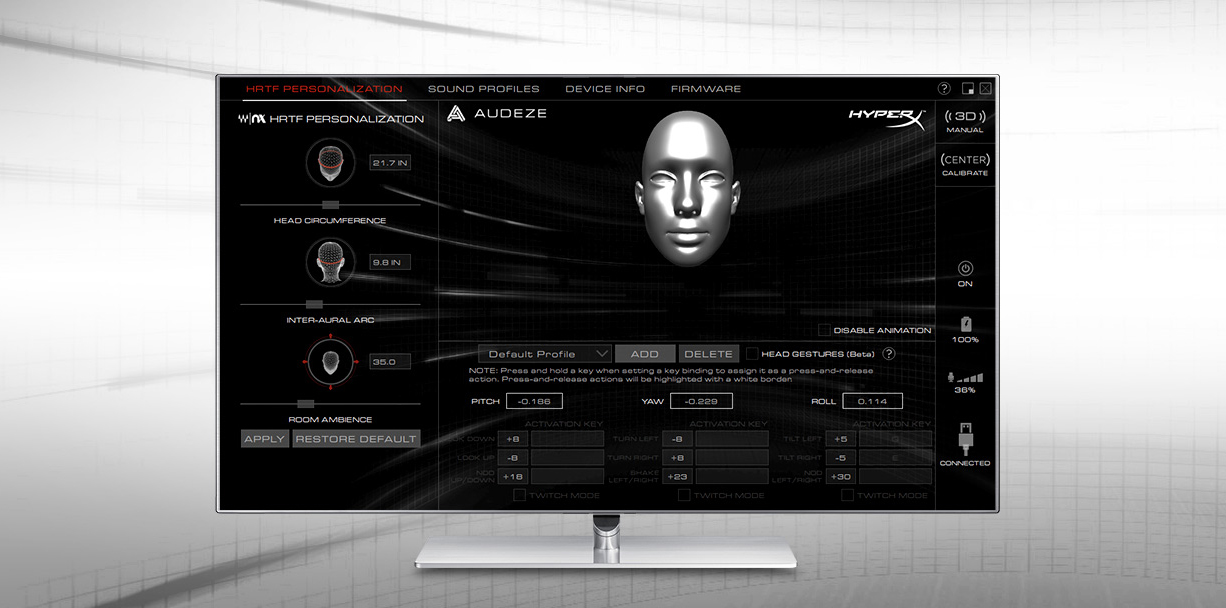Click the Nod Up/Down threshold +18 field
This screenshot has height=608, width=1226.
tap(512, 477)
